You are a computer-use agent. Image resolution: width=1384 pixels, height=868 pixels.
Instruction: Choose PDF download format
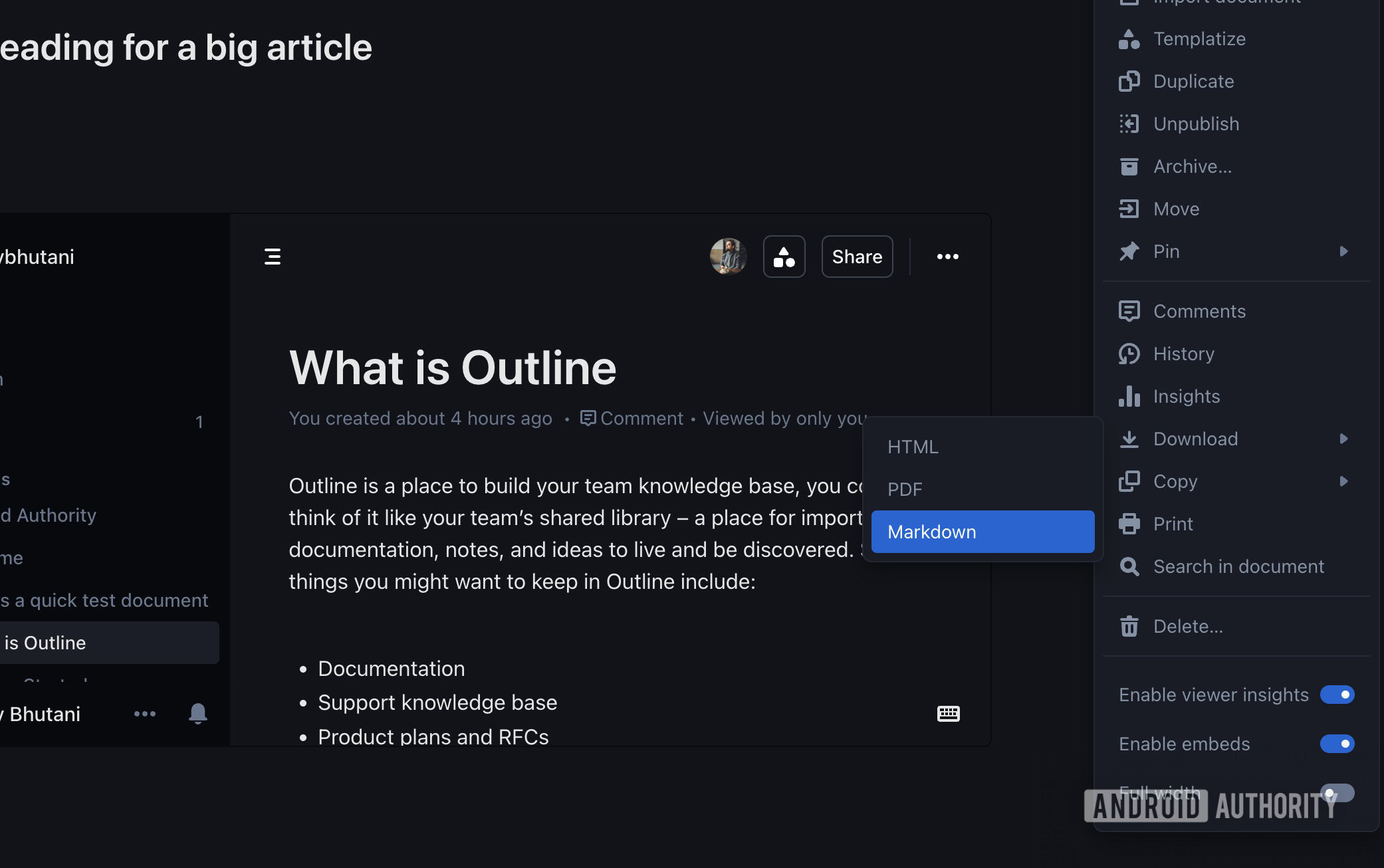(905, 489)
